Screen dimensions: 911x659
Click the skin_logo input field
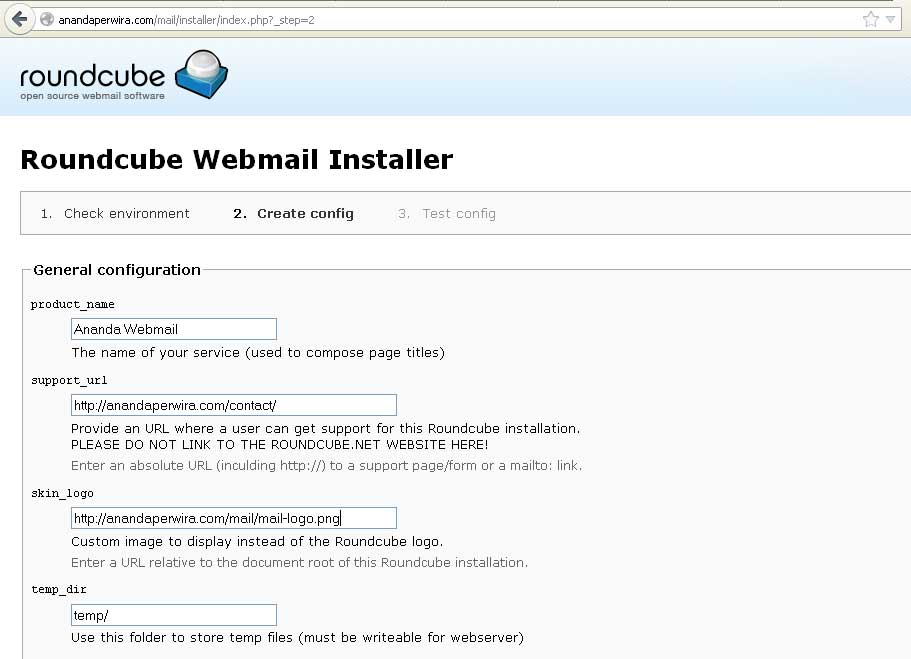coord(234,518)
